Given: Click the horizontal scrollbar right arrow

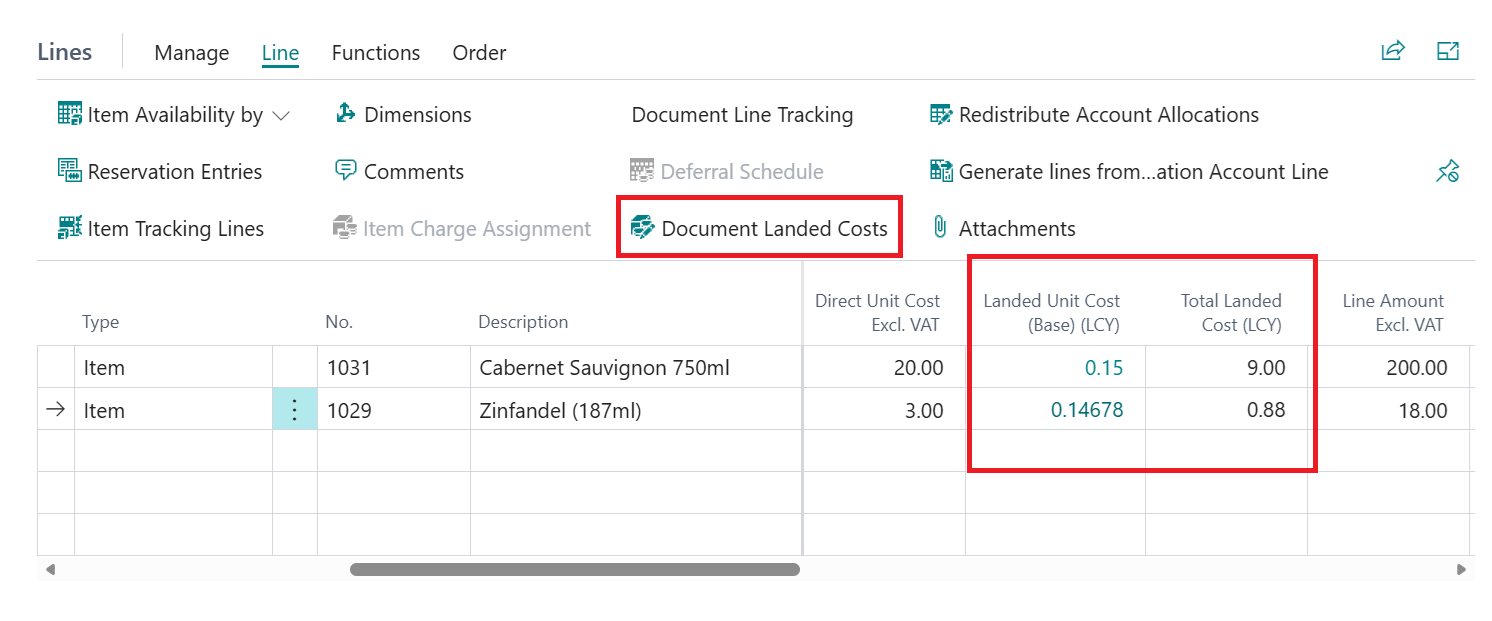Looking at the screenshot, I should (x=1461, y=569).
